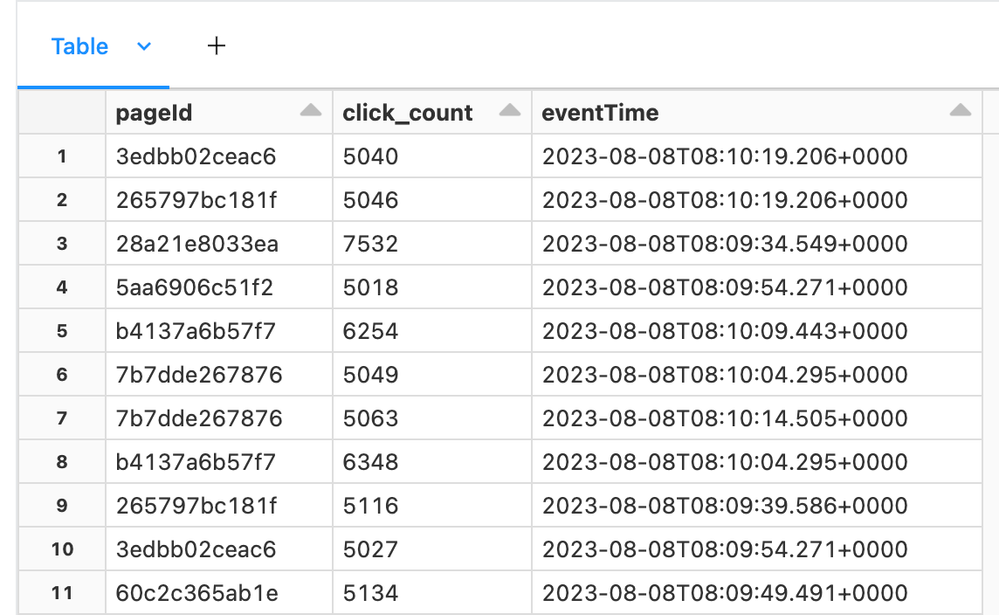Click click_count cell showing 5116
Image resolution: width=999 pixels, height=615 pixels.
[370, 506]
